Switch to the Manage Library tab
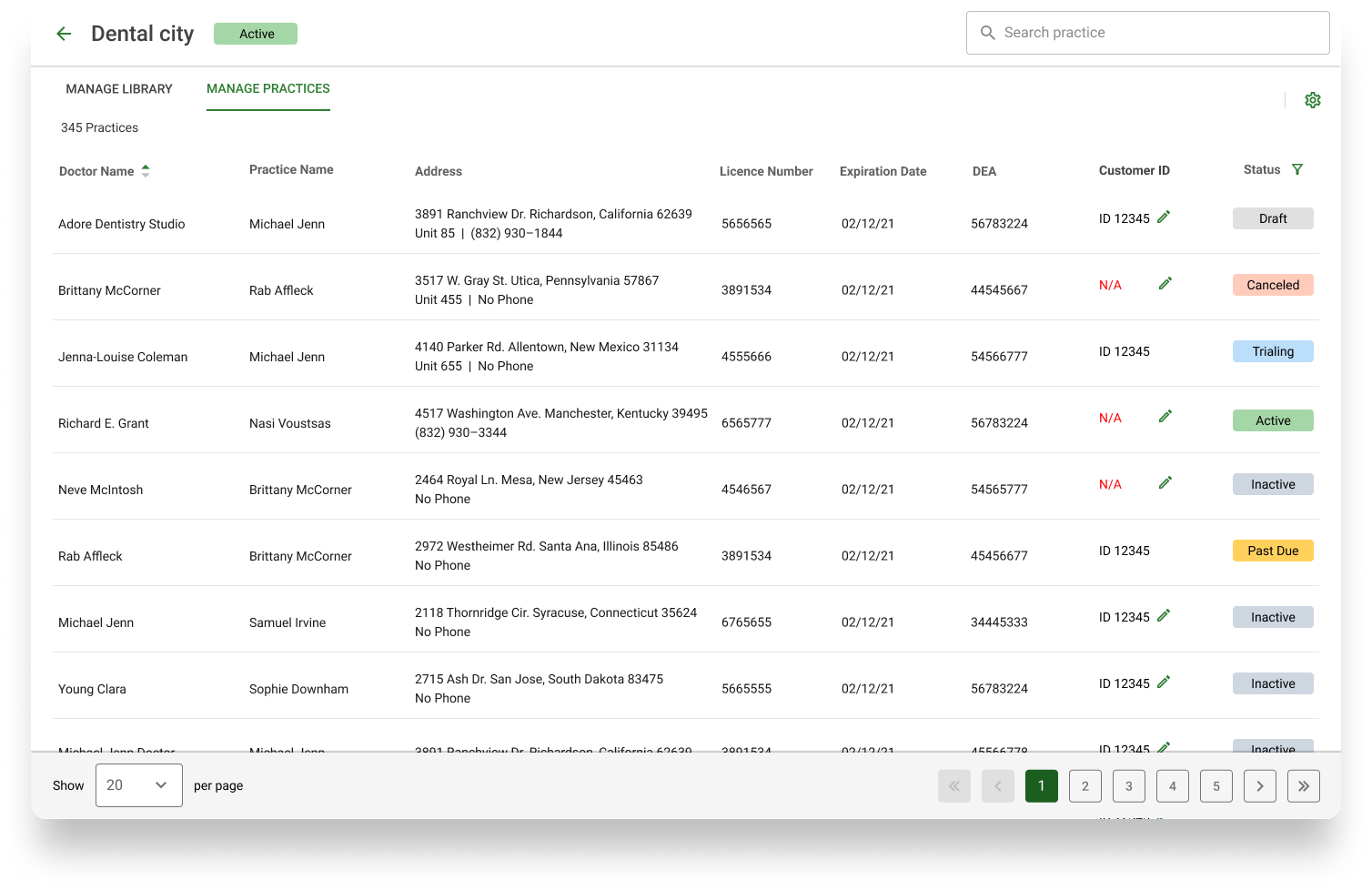The image size is (1372, 890). [x=119, y=89]
